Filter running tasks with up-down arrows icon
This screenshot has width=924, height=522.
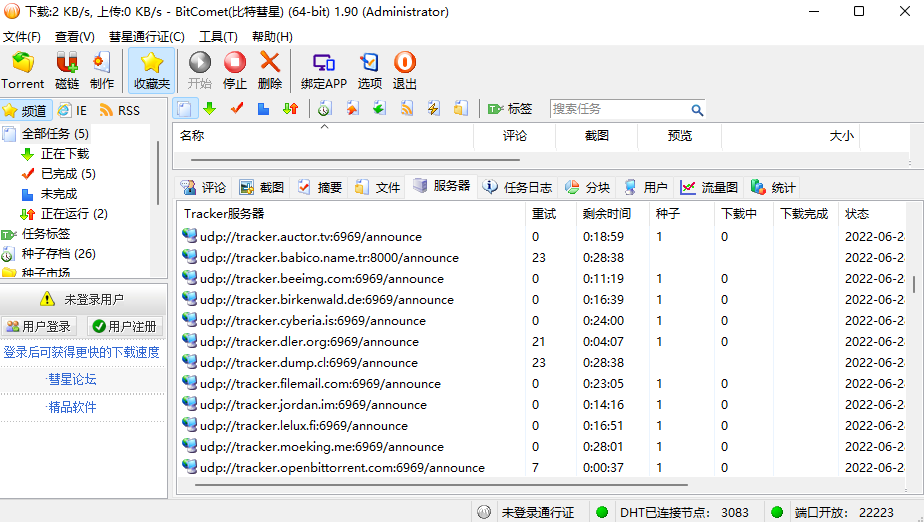[x=291, y=108]
